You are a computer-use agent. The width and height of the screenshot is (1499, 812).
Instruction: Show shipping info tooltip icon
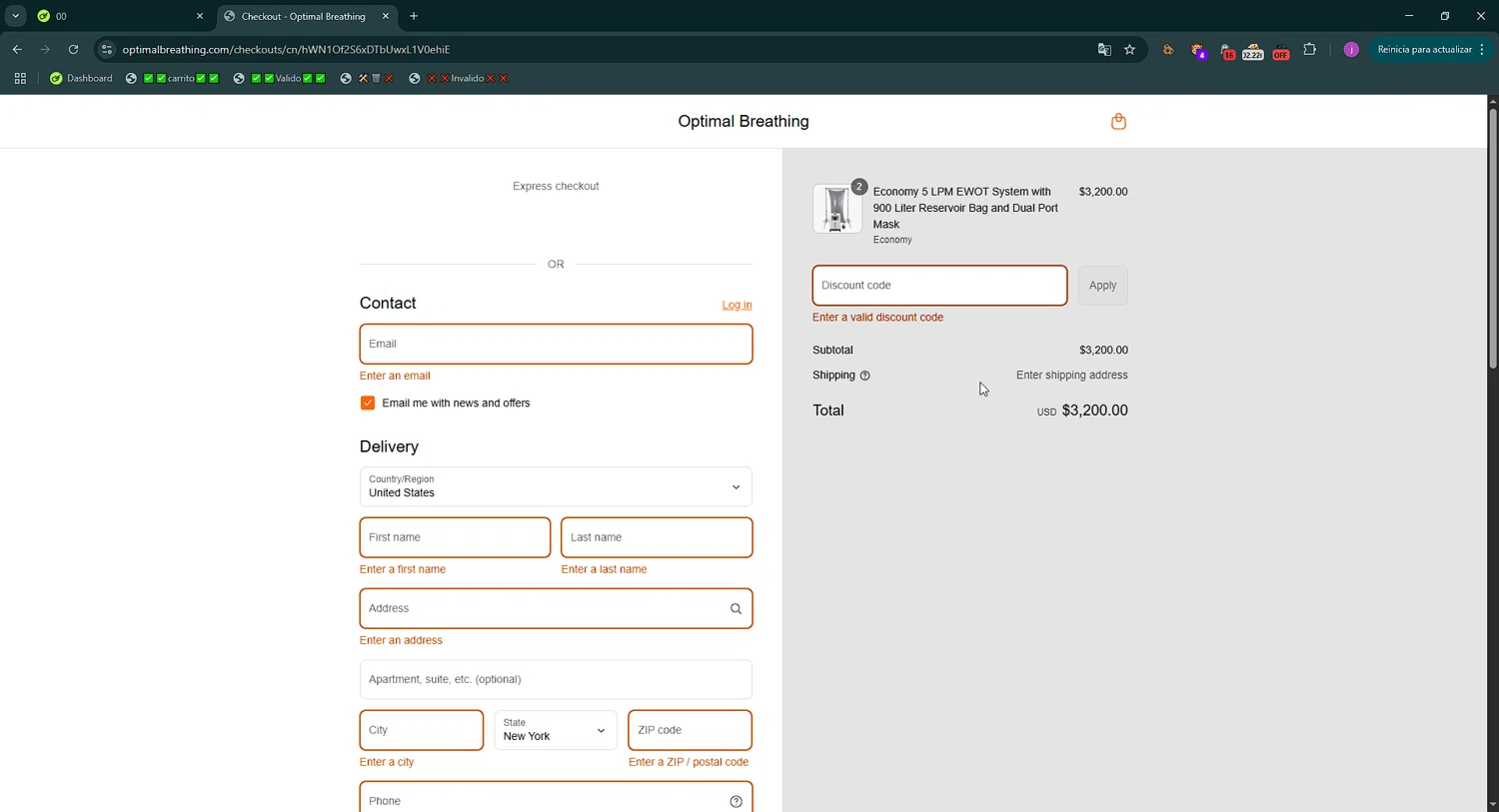tap(865, 376)
